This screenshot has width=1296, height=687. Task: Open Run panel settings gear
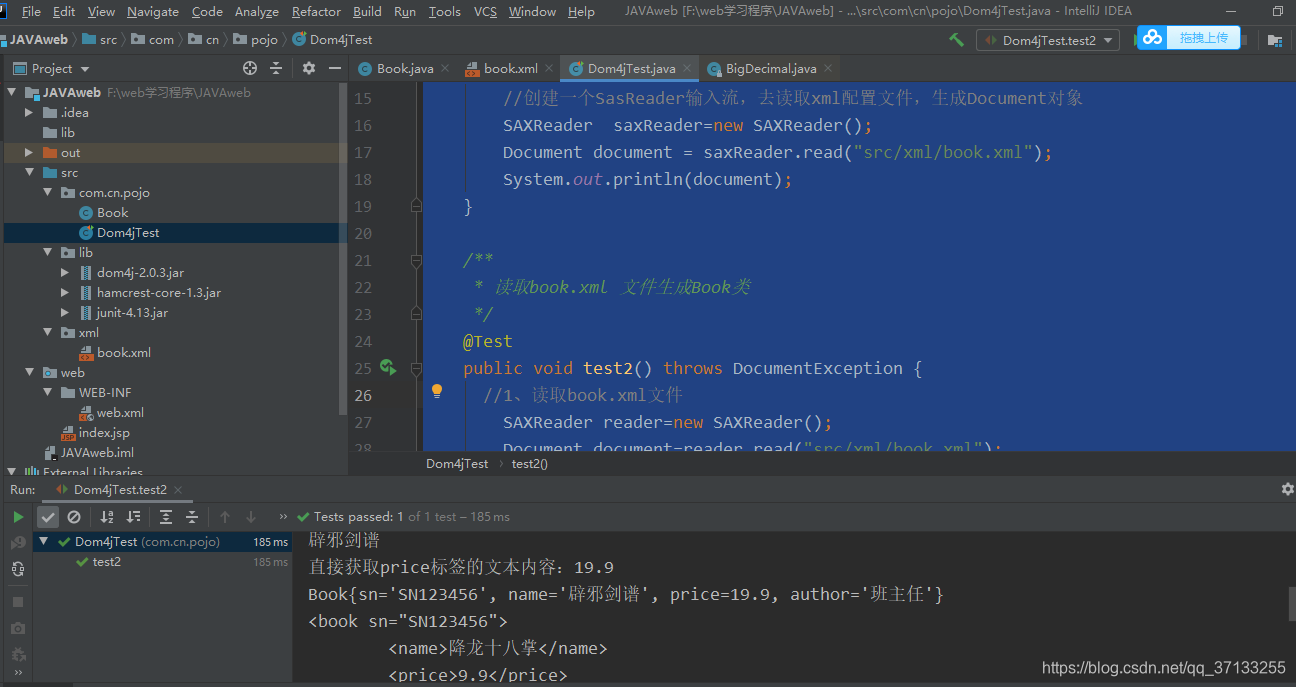coord(1287,489)
